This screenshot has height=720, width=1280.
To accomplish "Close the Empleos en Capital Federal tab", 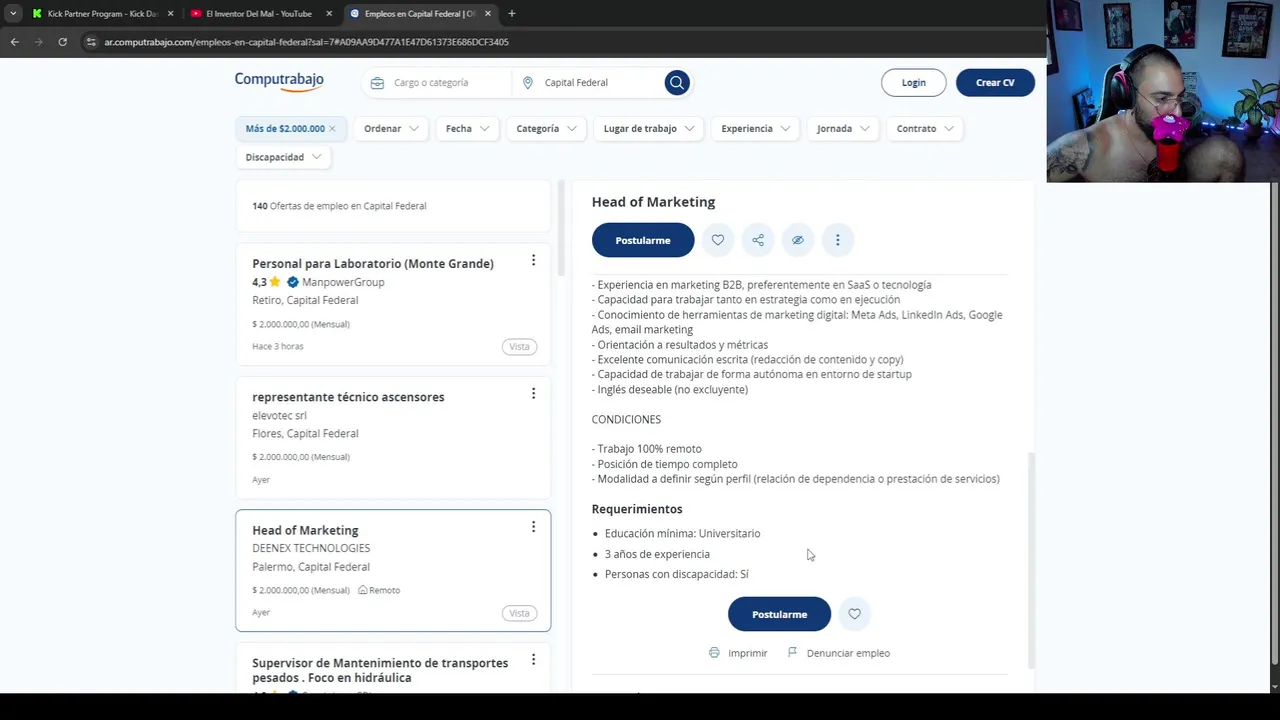I will click(x=488, y=14).
